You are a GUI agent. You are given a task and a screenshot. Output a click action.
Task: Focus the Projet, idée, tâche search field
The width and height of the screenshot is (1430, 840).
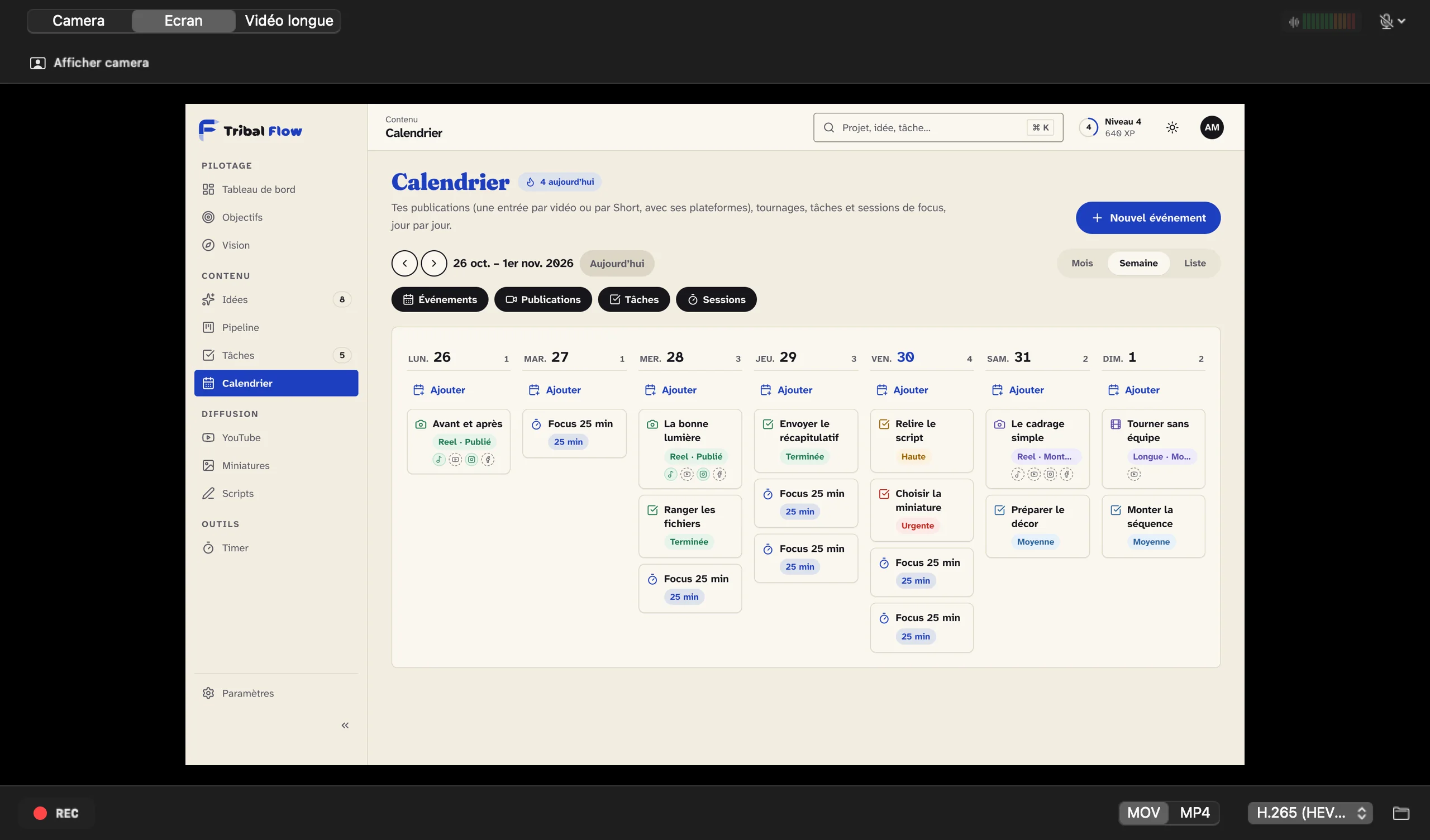coord(937,127)
